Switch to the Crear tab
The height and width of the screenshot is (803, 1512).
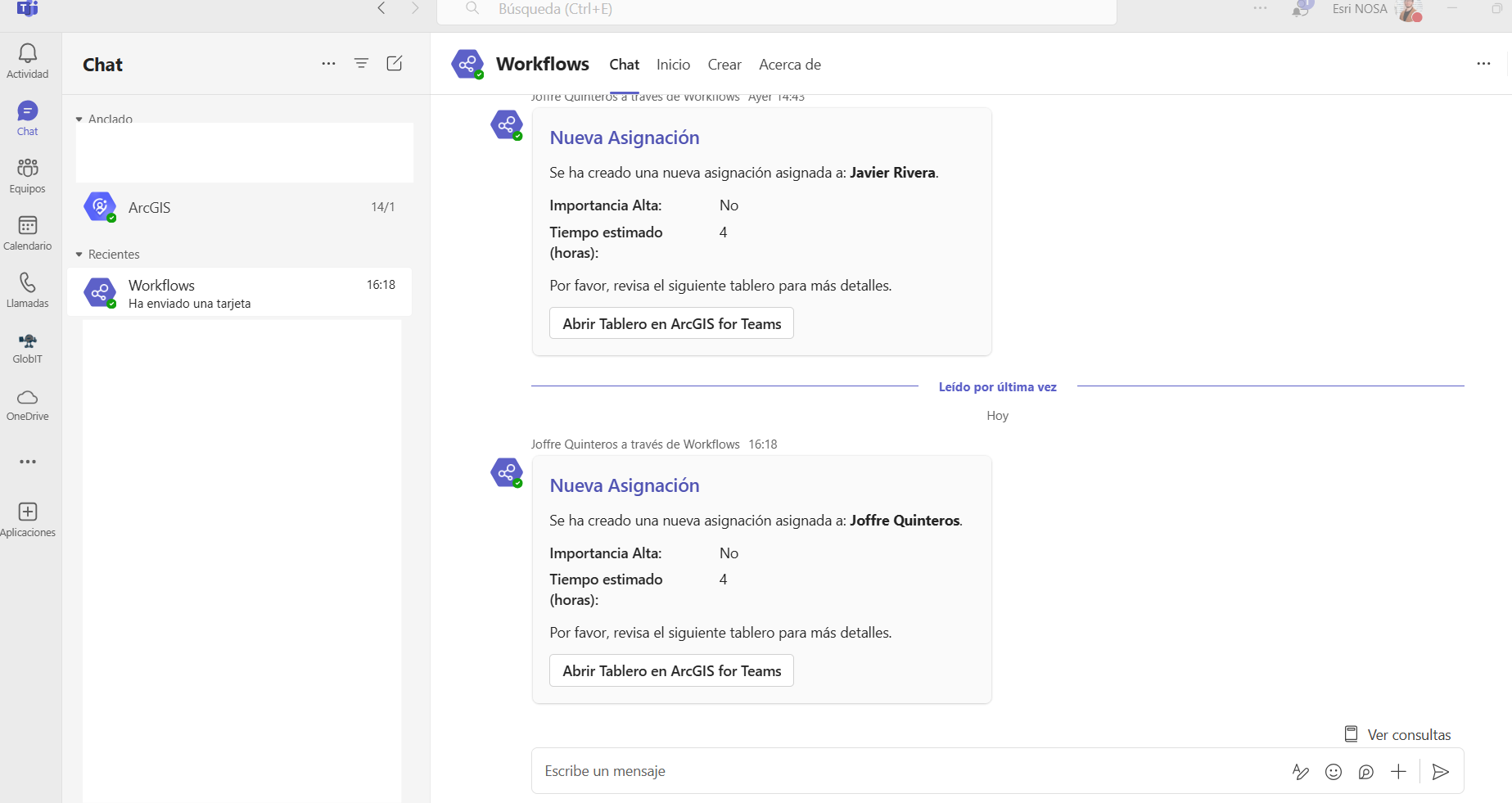(x=724, y=65)
